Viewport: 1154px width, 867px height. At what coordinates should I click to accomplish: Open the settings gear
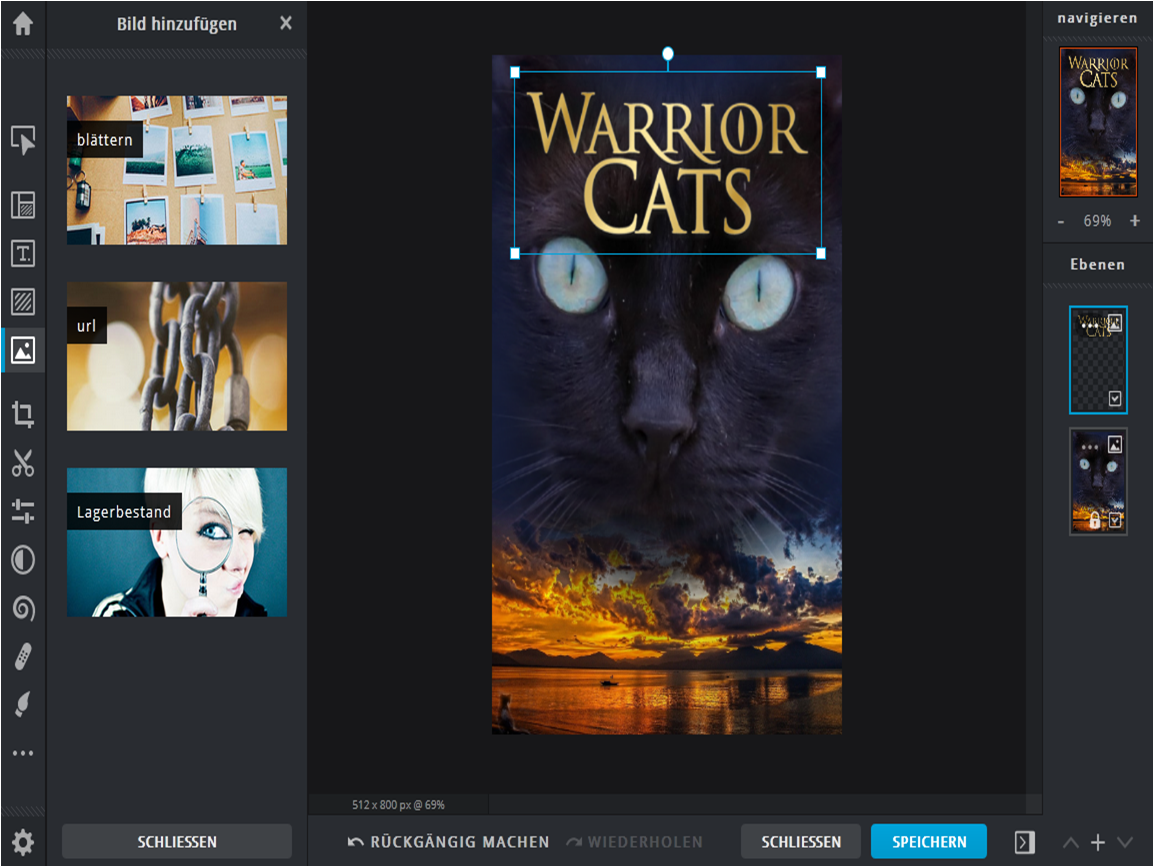pyautogui.click(x=23, y=842)
